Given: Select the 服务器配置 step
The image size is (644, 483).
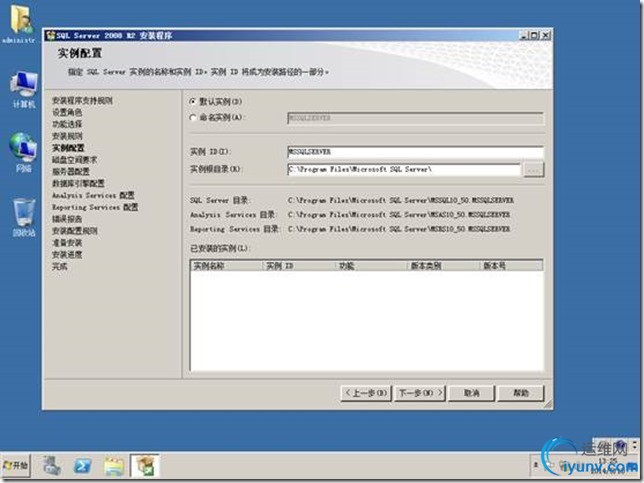Looking at the screenshot, I should click(x=71, y=172).
